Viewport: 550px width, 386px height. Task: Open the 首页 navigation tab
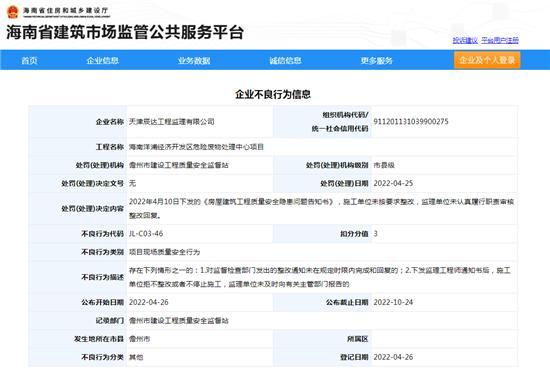click(x=29, y=60)
